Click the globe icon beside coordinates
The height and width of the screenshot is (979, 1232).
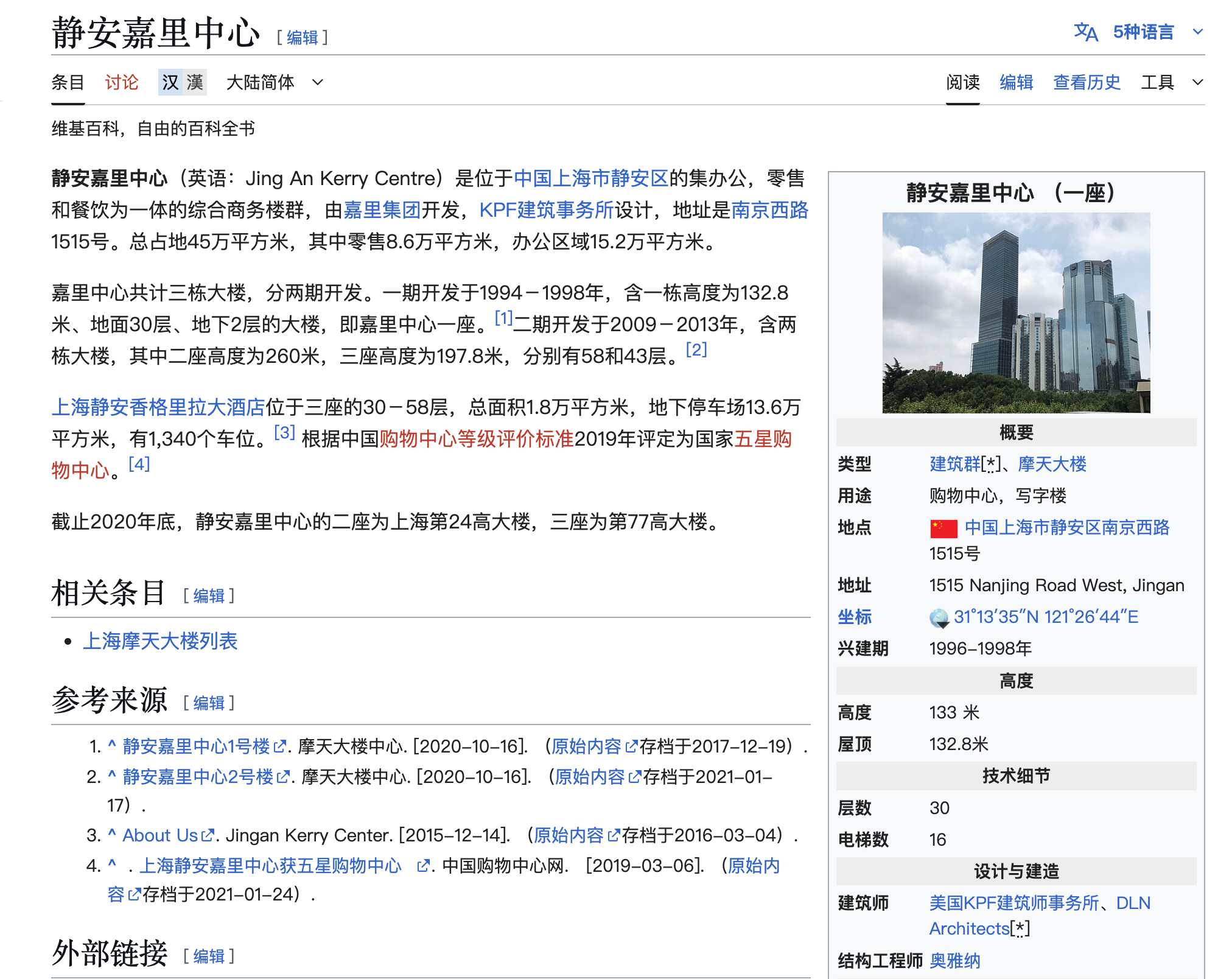click(939, 619)
